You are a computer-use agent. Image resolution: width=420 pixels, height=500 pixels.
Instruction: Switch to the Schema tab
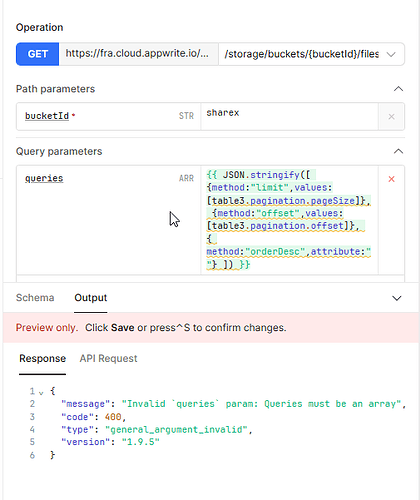[35, 298]
